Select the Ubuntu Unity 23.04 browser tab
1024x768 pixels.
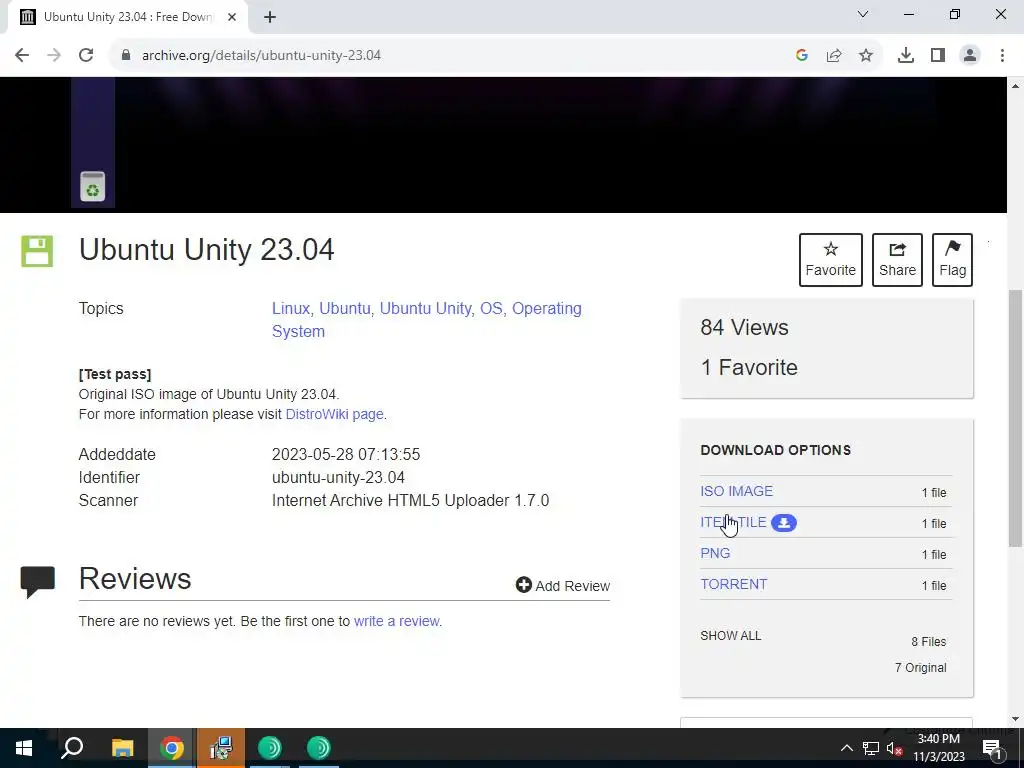pos(128,17)
